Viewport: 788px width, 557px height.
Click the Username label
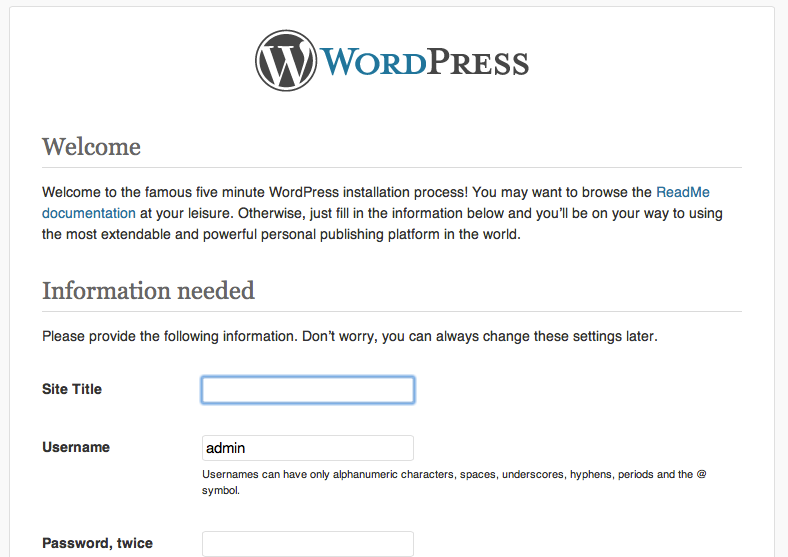click(x=76, y=447)
